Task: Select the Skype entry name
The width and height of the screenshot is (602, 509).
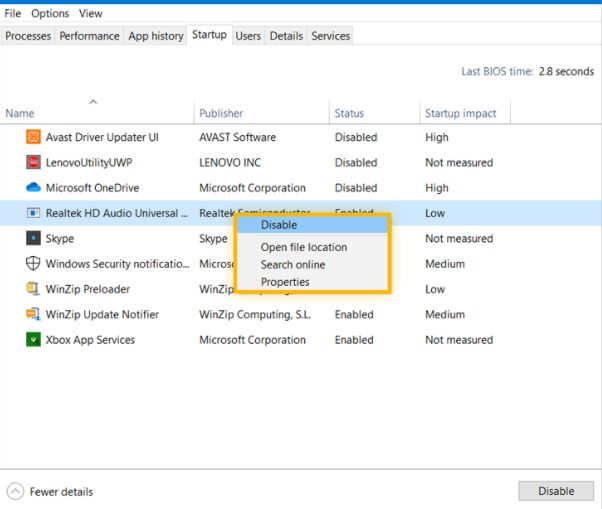Action: coord(60,238)
